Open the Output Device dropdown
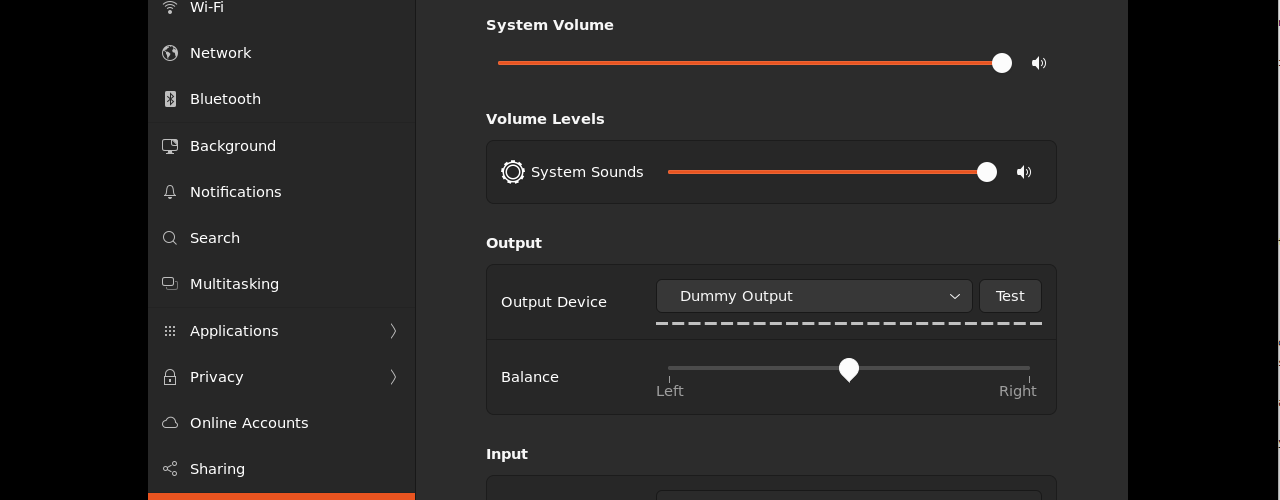 814,296
